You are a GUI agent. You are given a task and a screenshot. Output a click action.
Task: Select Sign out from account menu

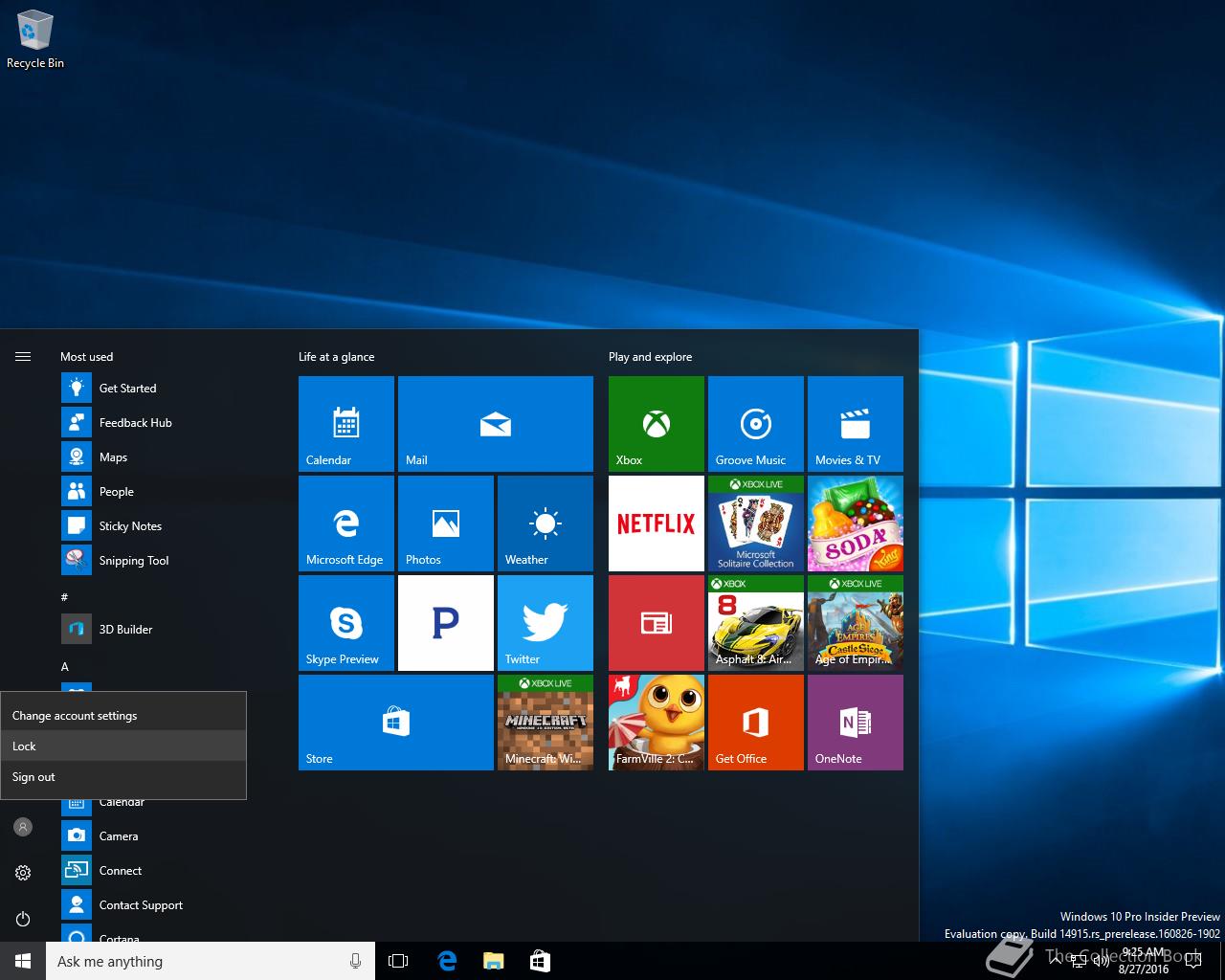point(123,777)
